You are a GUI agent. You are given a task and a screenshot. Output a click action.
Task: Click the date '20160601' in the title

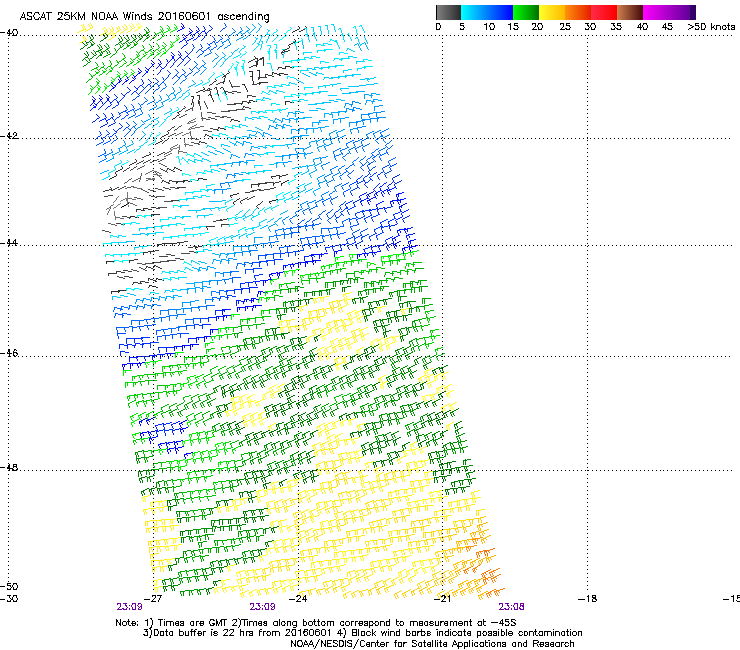184,16
